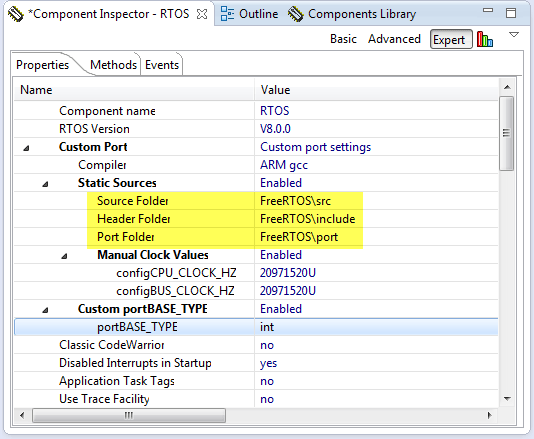Select the RTOS Version row label
Image resolution: width=534 pixels, height=439 pixels.
click(x=94, y=129)
